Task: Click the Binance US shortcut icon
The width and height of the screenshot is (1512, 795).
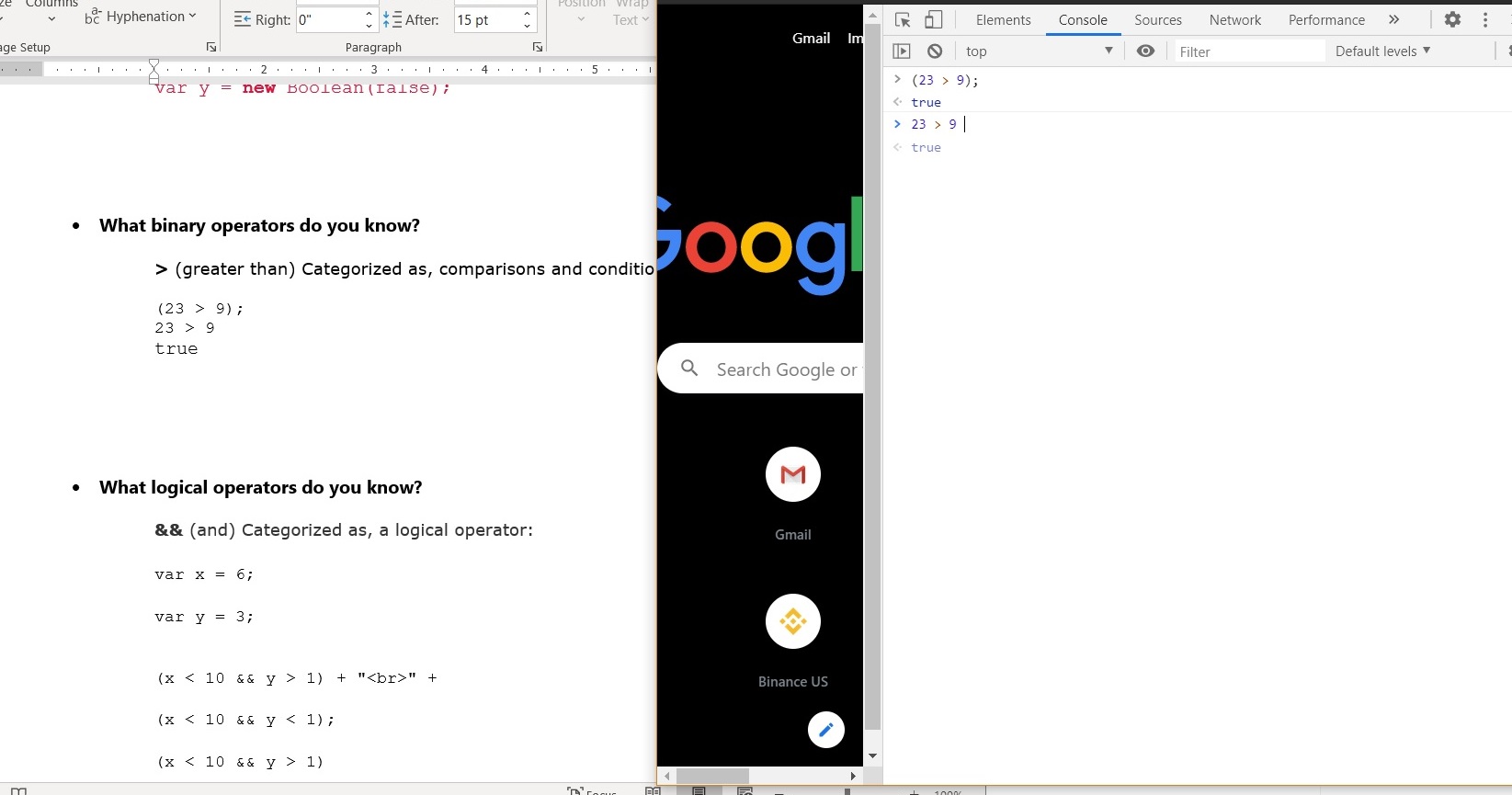Action: 793,621
